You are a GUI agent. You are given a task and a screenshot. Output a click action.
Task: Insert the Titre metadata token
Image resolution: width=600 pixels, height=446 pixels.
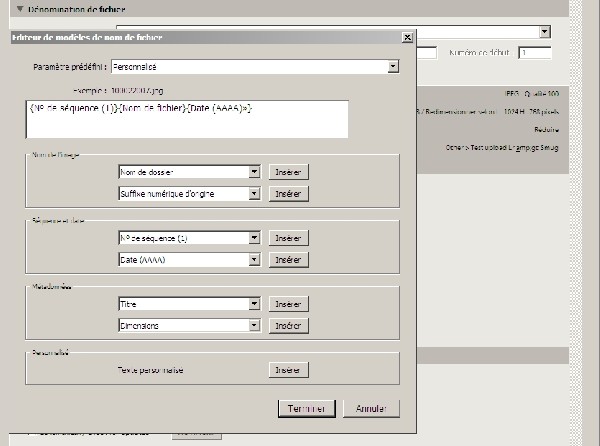288,304
